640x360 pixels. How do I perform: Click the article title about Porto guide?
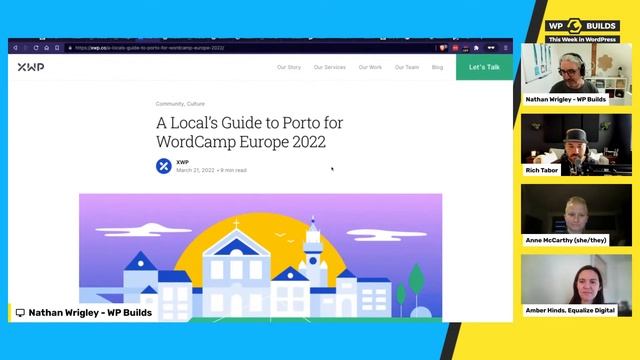click(249, 132)
